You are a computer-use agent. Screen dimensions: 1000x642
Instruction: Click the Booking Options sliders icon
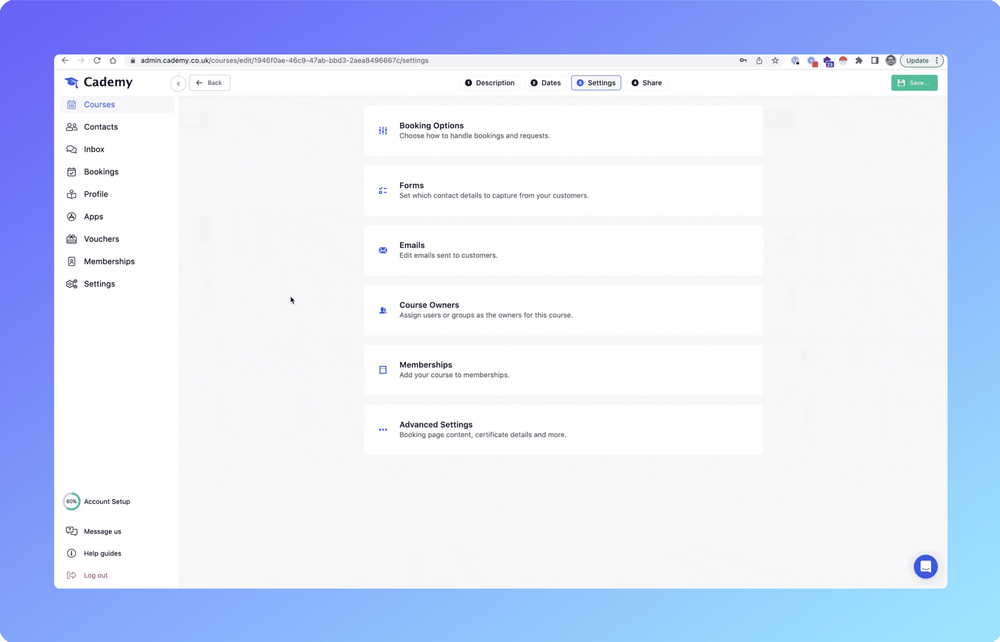tap(383, 131)
